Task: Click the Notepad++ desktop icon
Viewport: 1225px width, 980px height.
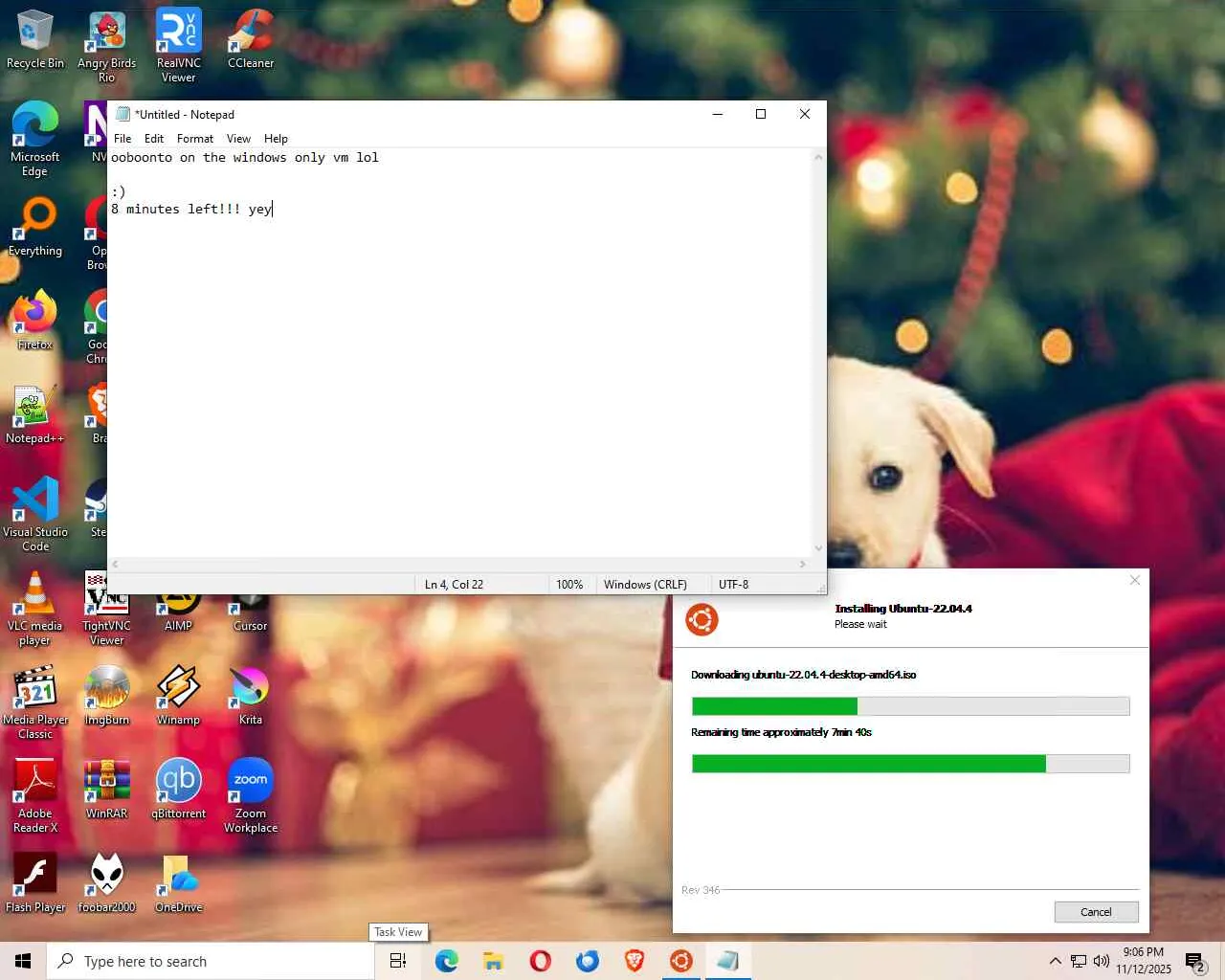Action: [x=35, y=414]
